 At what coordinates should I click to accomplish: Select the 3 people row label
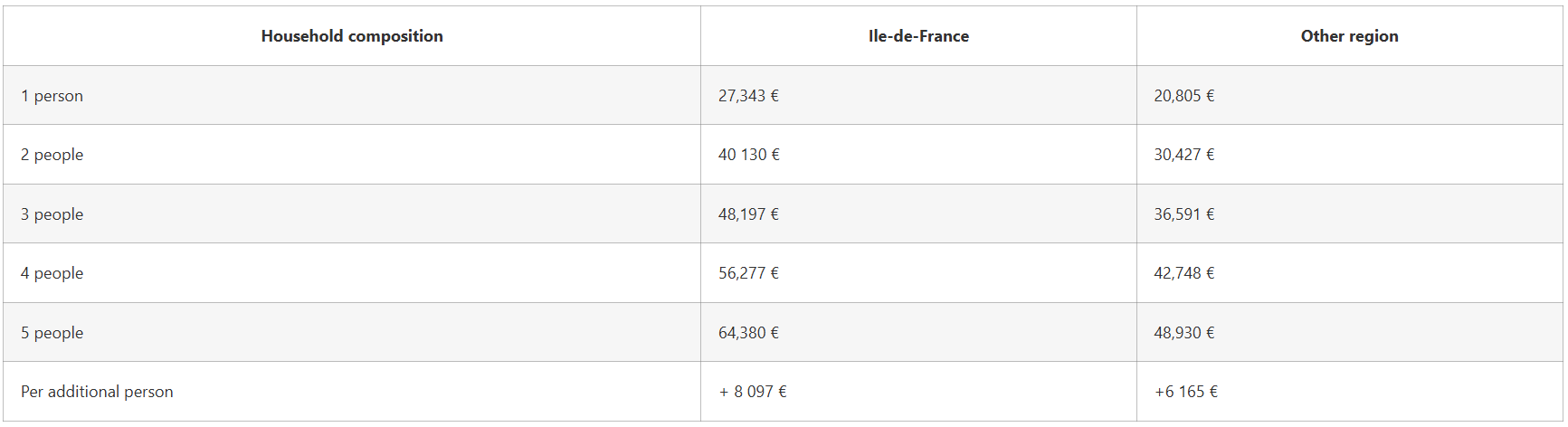[52, 214]
